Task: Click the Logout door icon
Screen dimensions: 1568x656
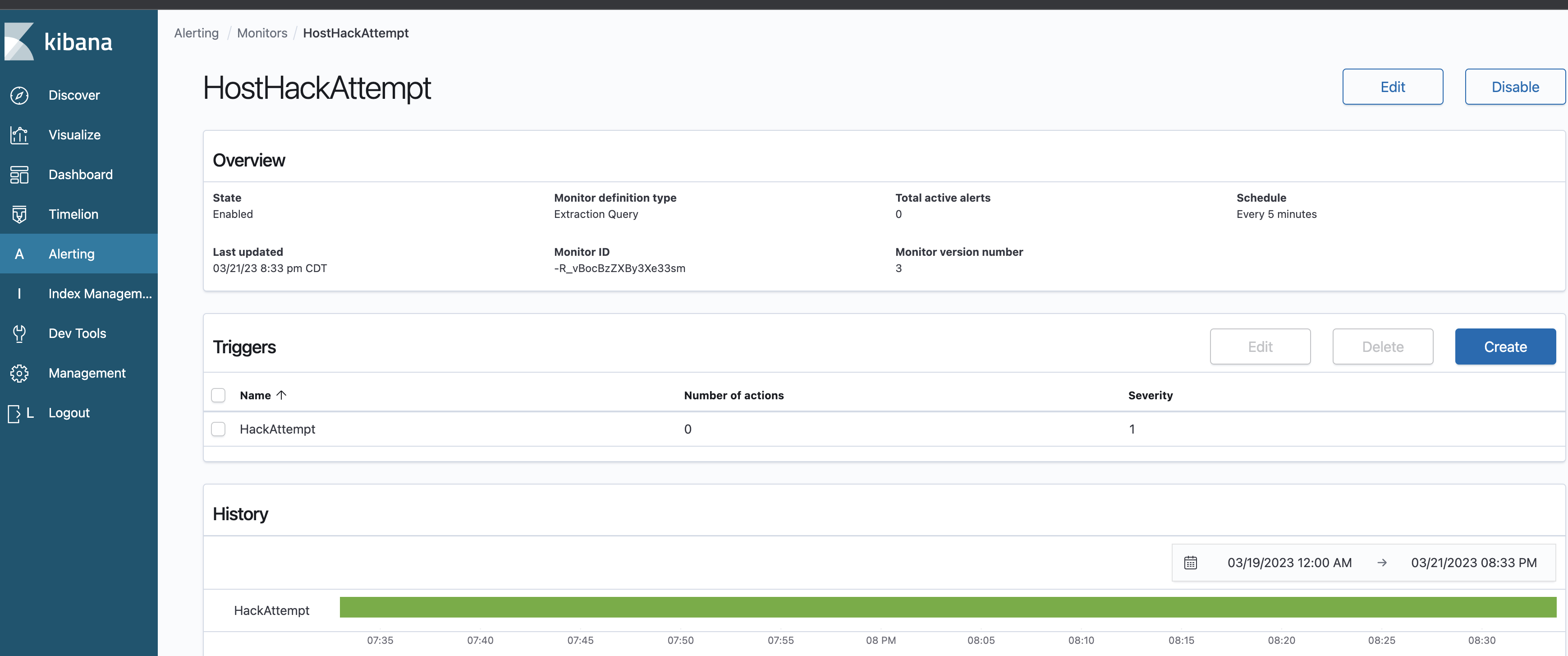Action: click(14, 414)
